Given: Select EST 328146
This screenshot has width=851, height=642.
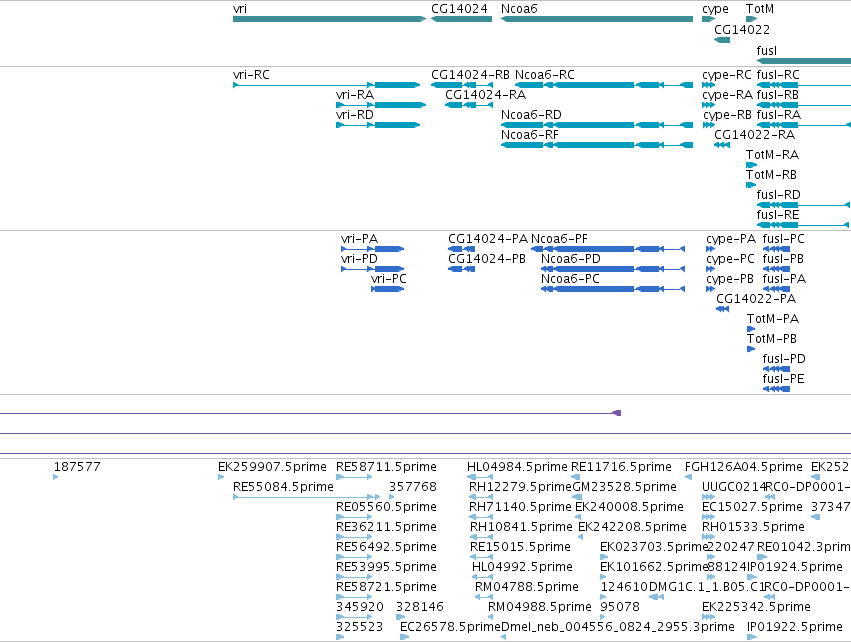Looking at the screenshot, I should (401, 617).
